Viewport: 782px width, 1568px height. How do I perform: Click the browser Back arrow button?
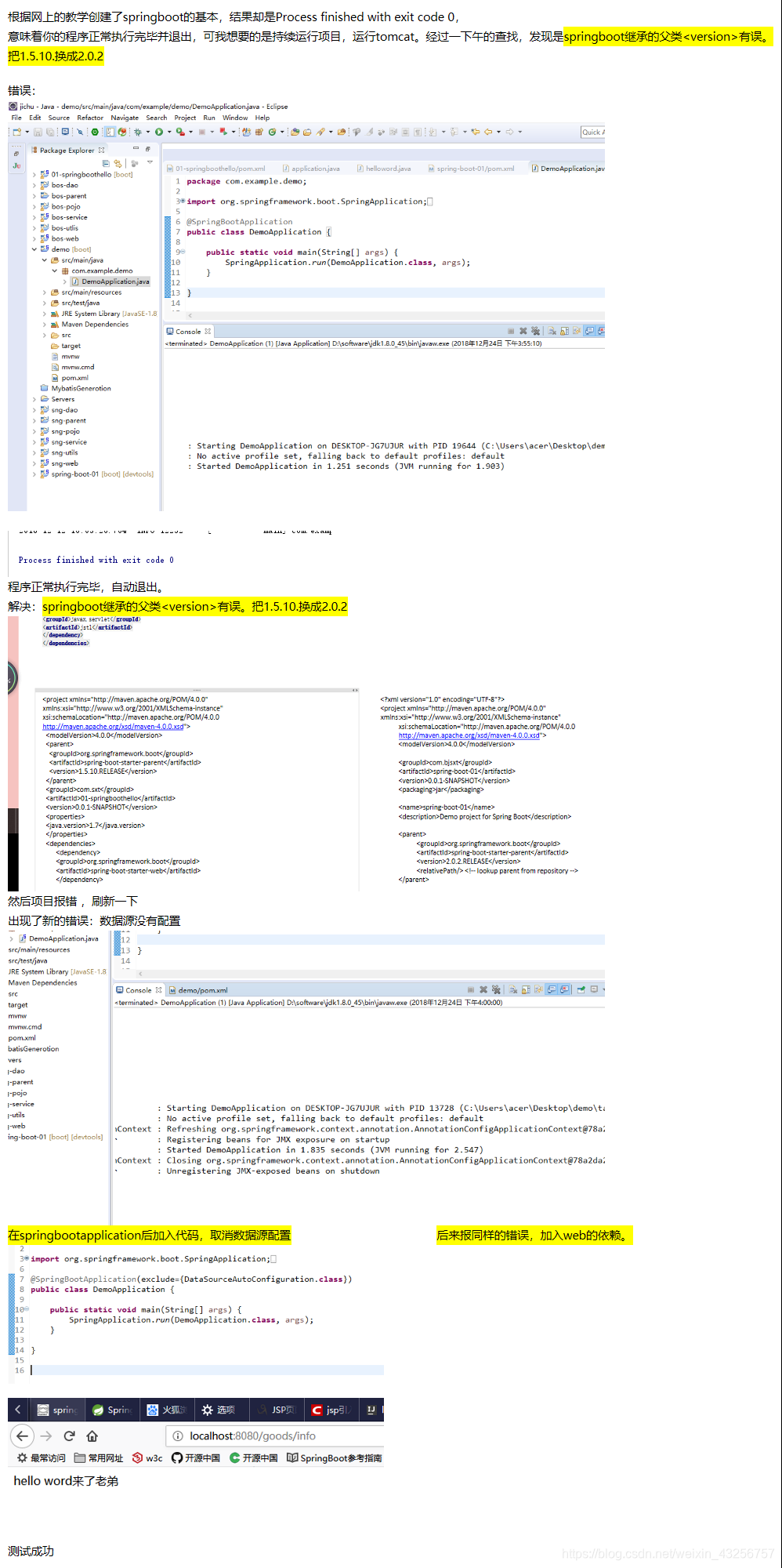click(22, 1436)
